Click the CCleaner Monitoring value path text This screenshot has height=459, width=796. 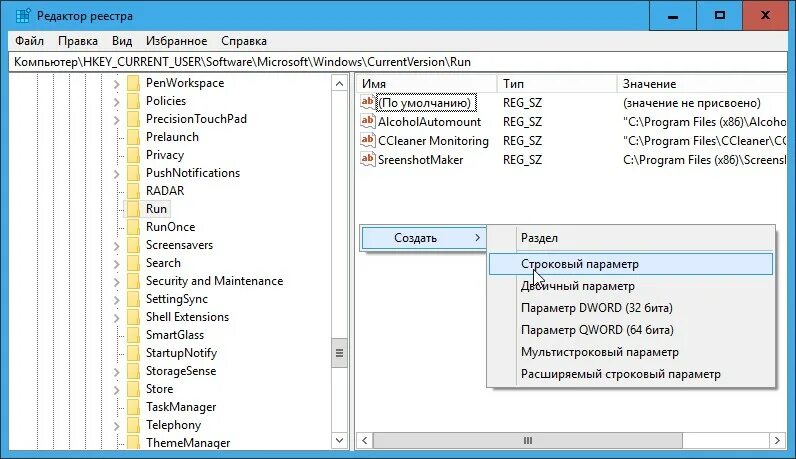point(705,141)
